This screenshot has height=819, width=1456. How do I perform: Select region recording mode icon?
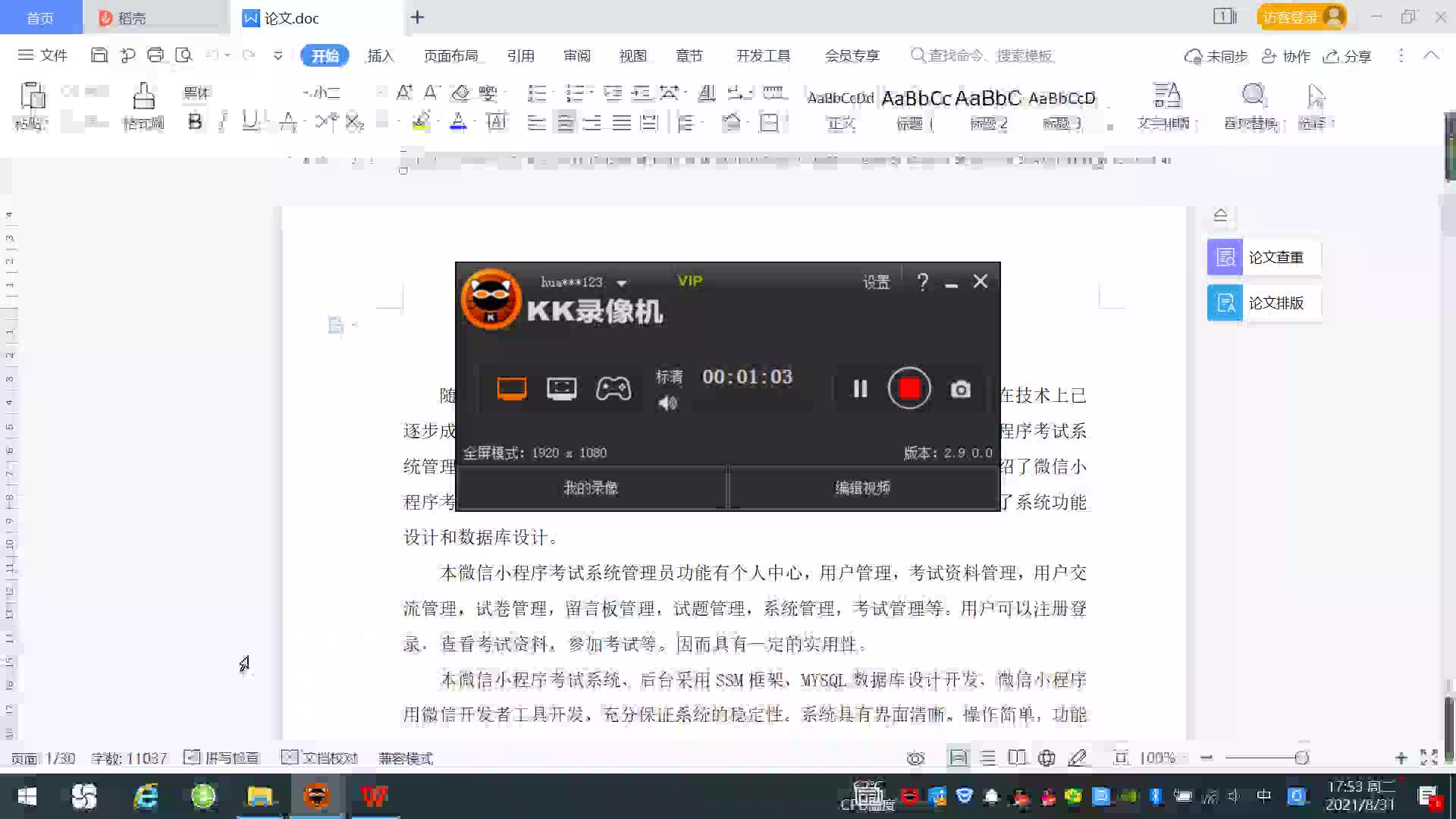561,389
